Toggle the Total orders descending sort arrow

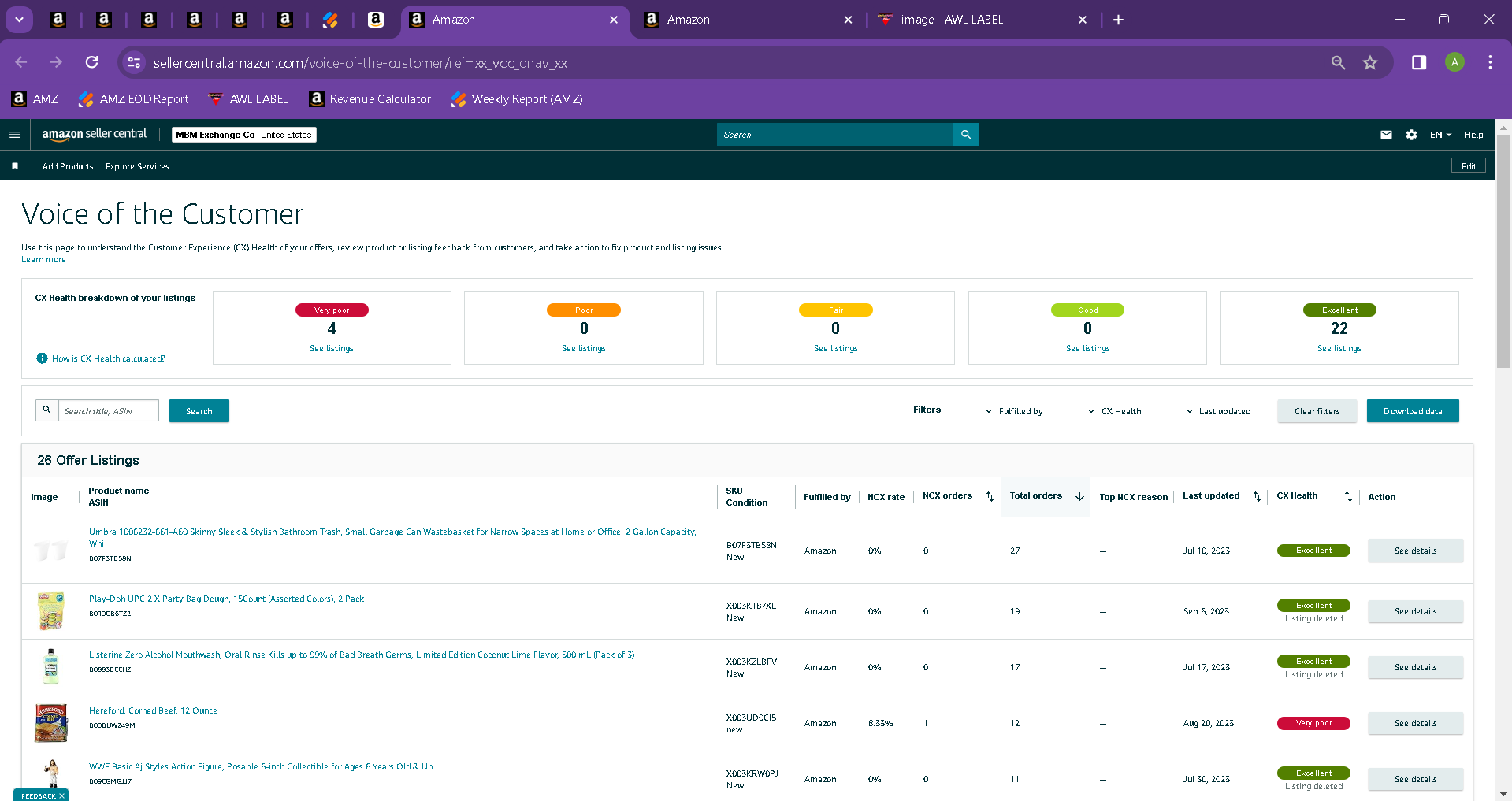coord(1079,496)
